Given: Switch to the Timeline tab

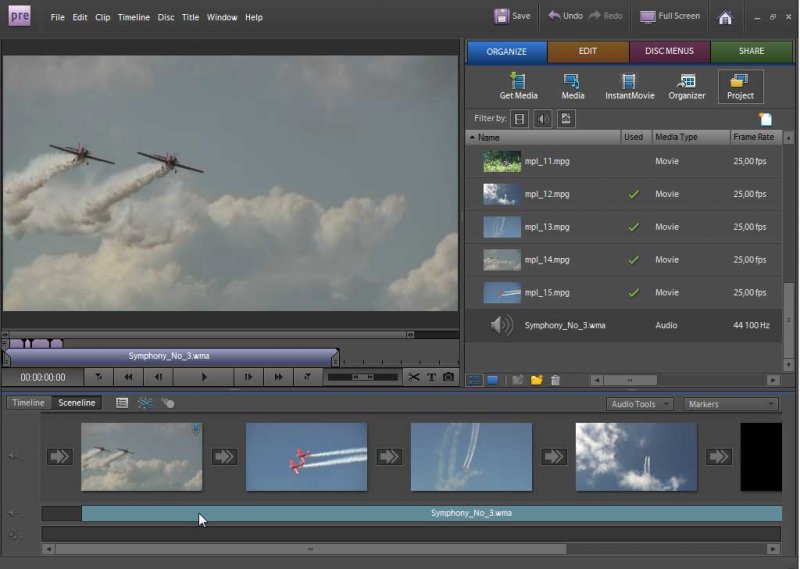Looking at the screenshot, I should [28, 403].
